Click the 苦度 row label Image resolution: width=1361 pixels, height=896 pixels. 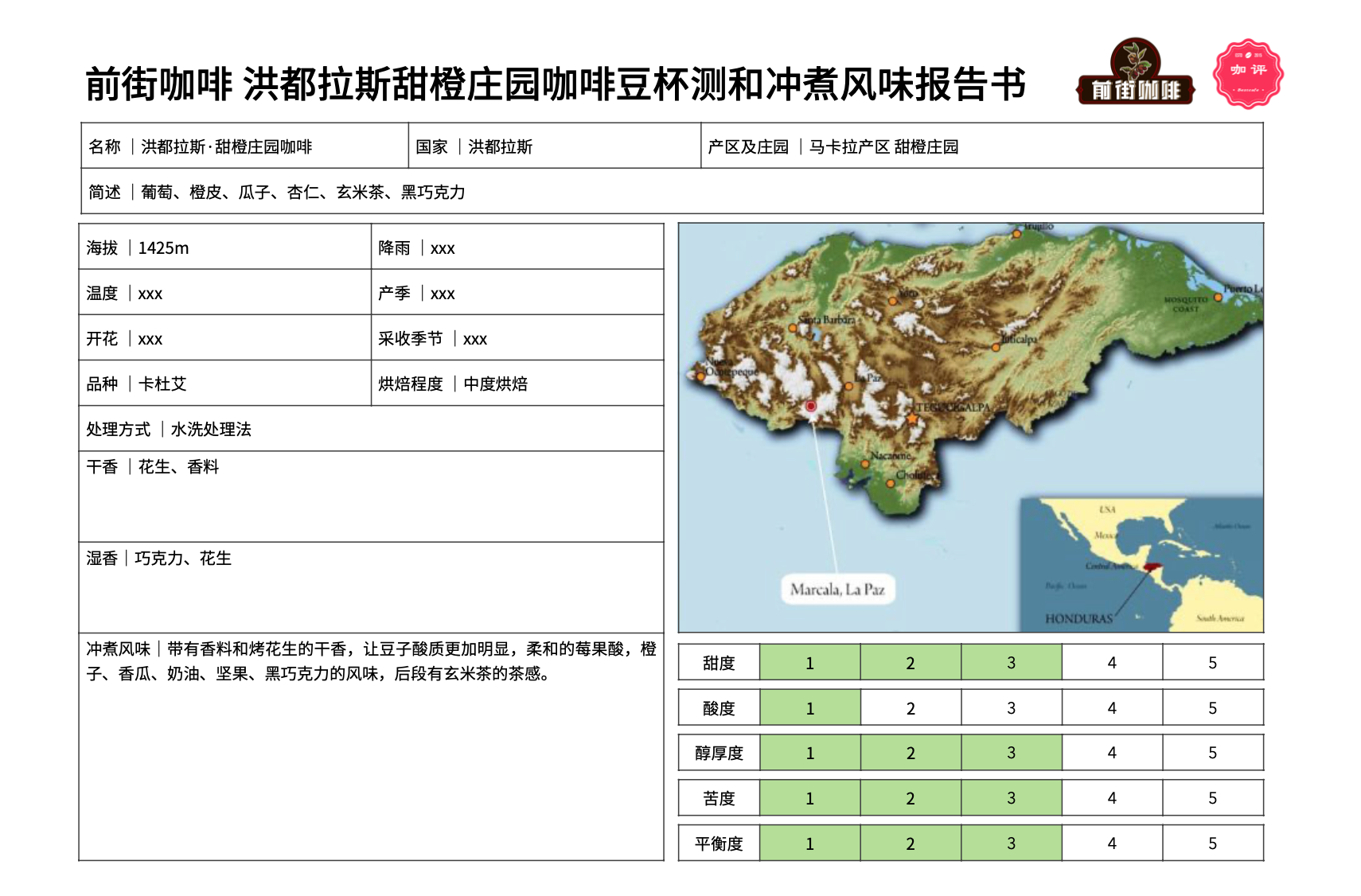click(719, 798)
